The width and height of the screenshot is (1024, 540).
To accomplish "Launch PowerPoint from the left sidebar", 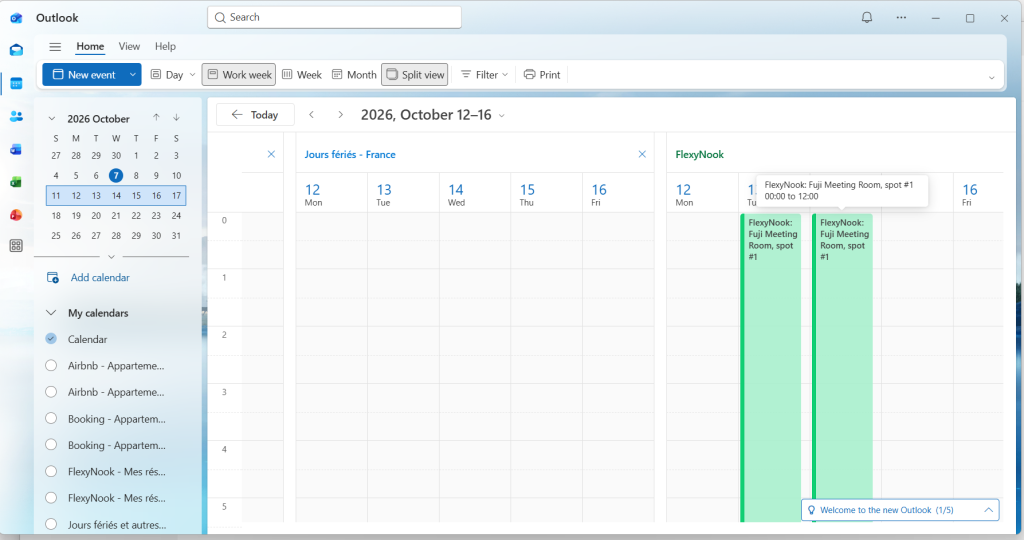I will tap(16, 215).
